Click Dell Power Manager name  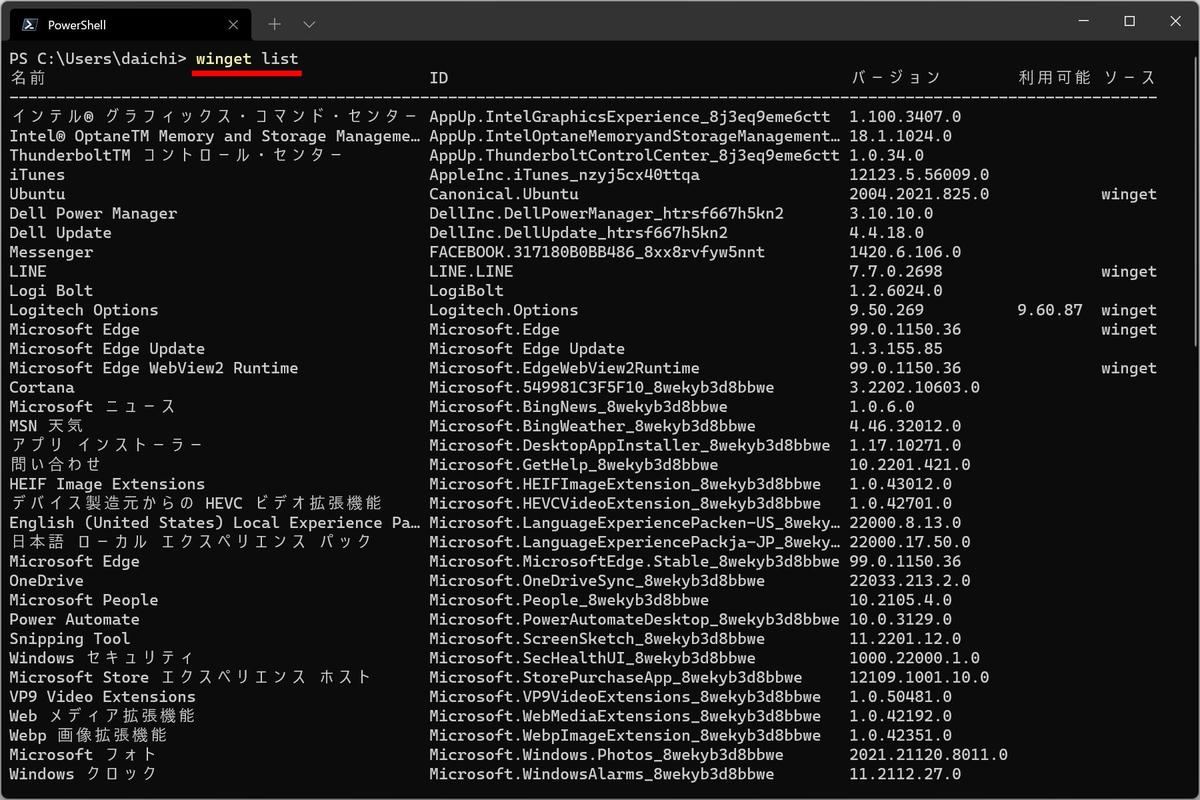(93, 213)
